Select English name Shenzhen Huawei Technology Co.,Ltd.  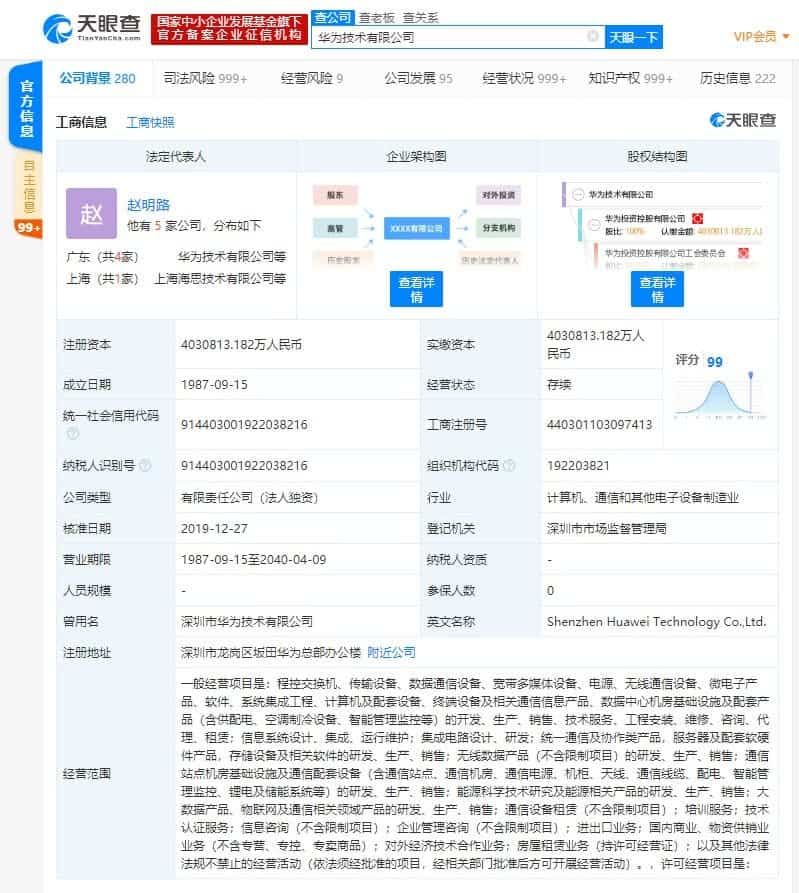[x=656, y=621]
